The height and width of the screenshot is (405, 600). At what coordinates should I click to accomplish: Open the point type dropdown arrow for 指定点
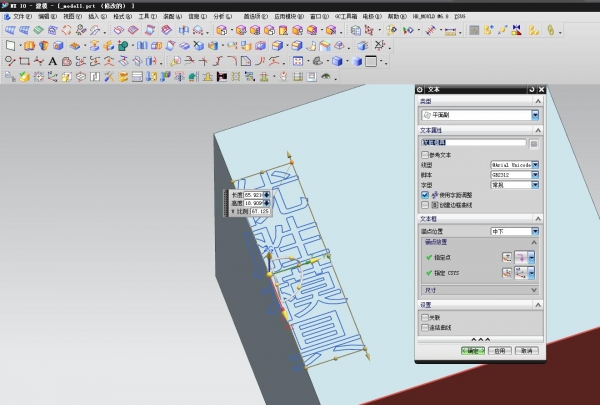tap(532, 258)
